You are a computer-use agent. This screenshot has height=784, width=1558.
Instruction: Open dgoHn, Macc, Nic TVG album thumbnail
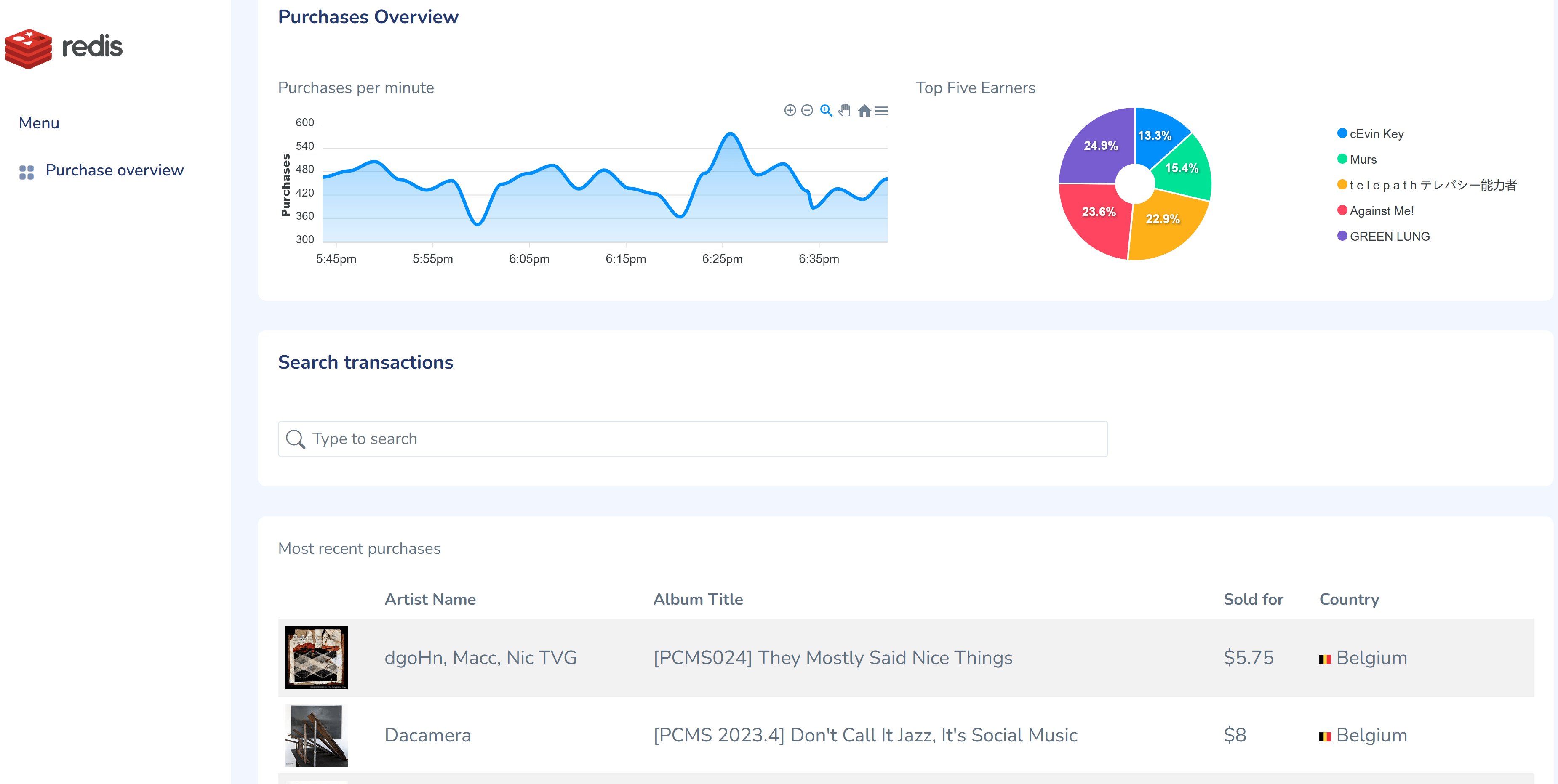coord(316,657)
